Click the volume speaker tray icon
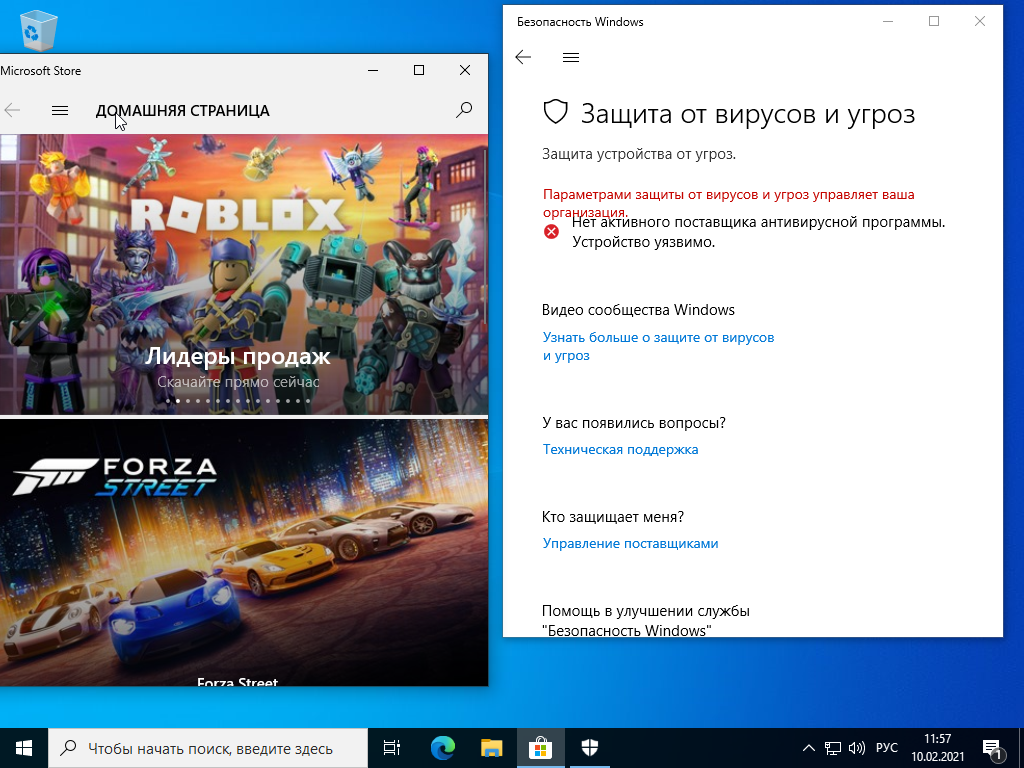Image resolution: width=1024 pixels, height=768 pixels. (x=856, y=748)
